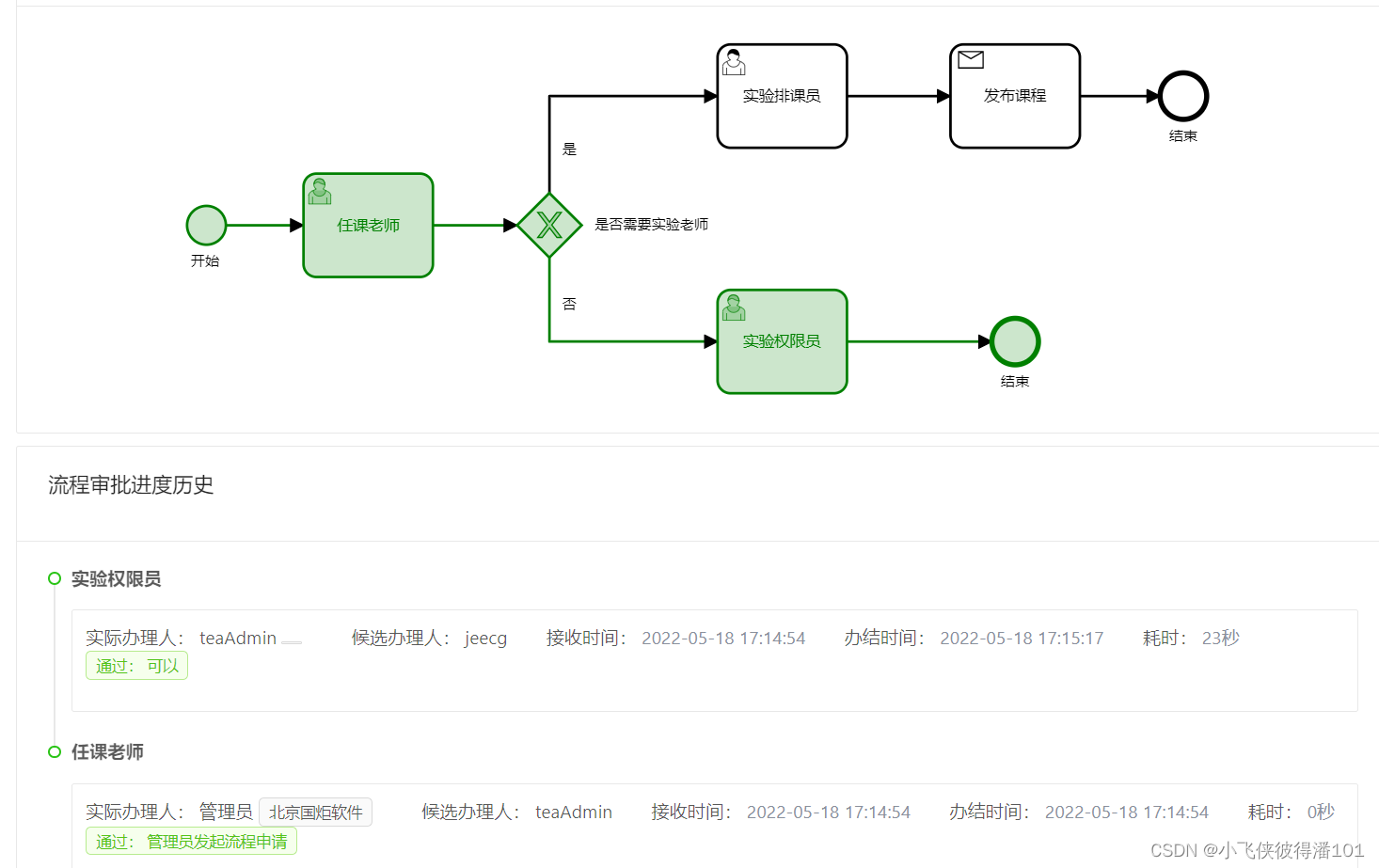The width and height of the screenshot is (1379, 868).
Task: Click the timeline dot beside 任课老师
Action: coord(54,751)
